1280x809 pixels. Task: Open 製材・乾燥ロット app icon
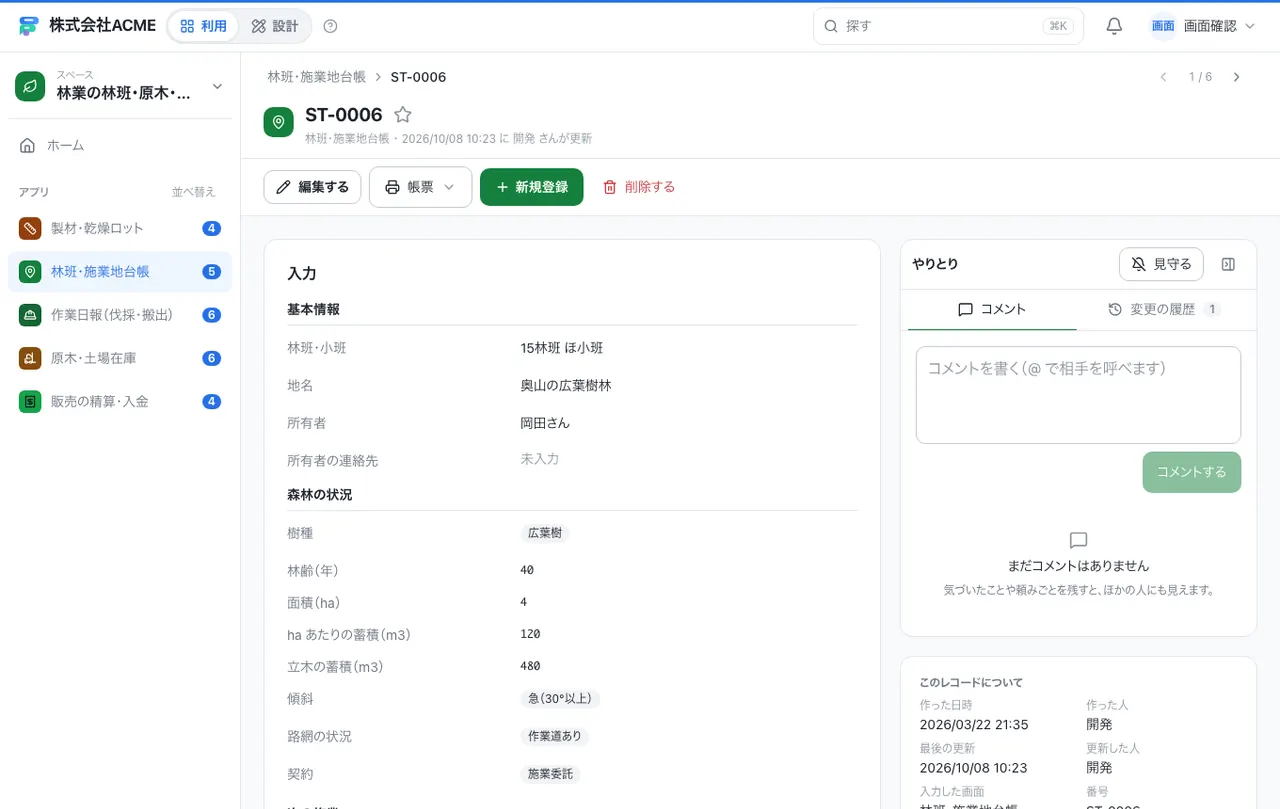(30, 228)
